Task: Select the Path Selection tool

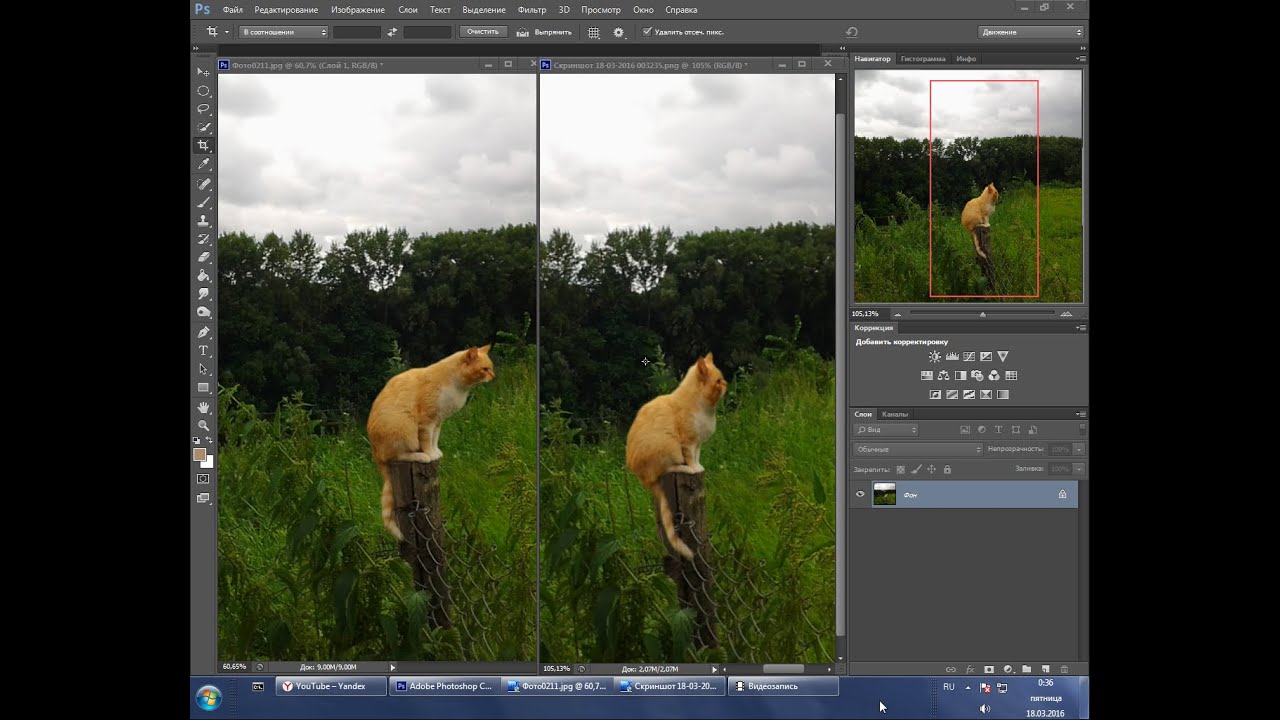Action: click(x=203, y=369)
